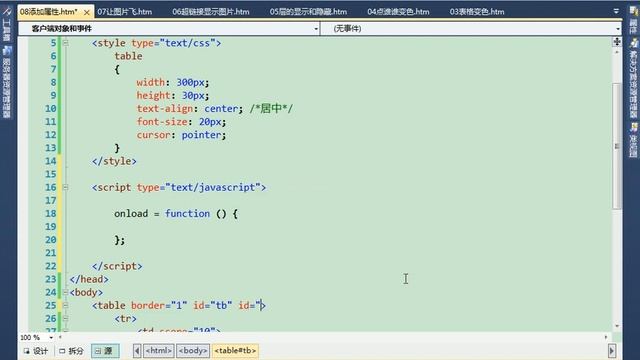Open the Solution Explorer tab on right edge
The height and width of the screenshot is (360, 640).
click(633, 78)
